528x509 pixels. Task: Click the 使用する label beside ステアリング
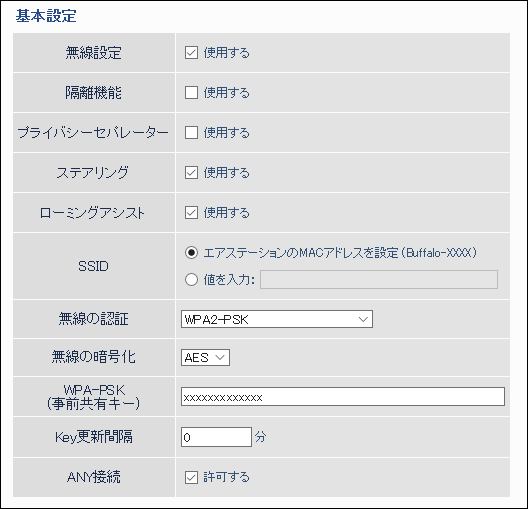pyautogui.click(x=226, y=173)
